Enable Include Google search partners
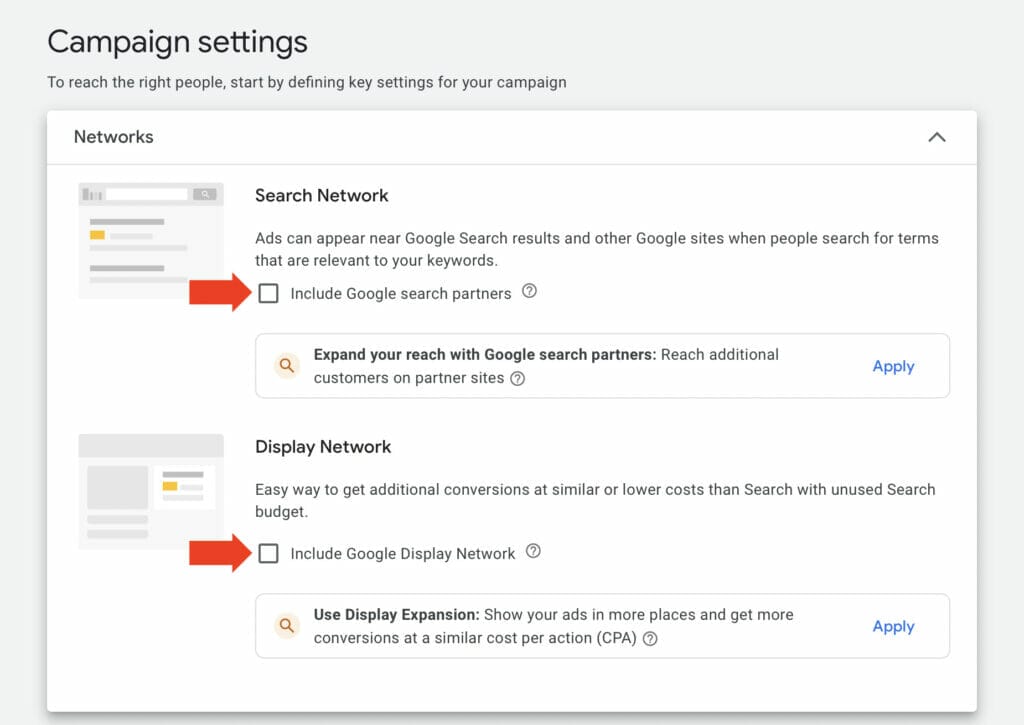1024x725 pixels. click(268, 292)
